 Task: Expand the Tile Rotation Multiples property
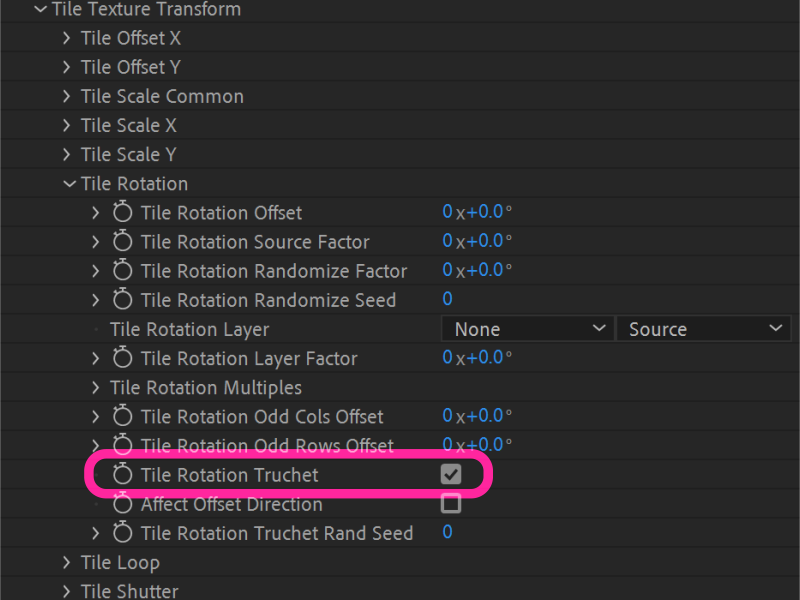[x=94, y=387]
